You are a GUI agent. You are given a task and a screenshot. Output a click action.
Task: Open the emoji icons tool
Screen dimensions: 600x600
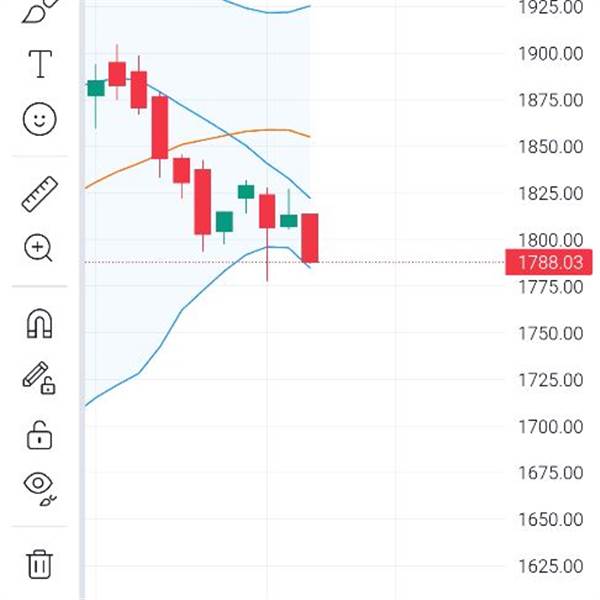click(40, 119)
